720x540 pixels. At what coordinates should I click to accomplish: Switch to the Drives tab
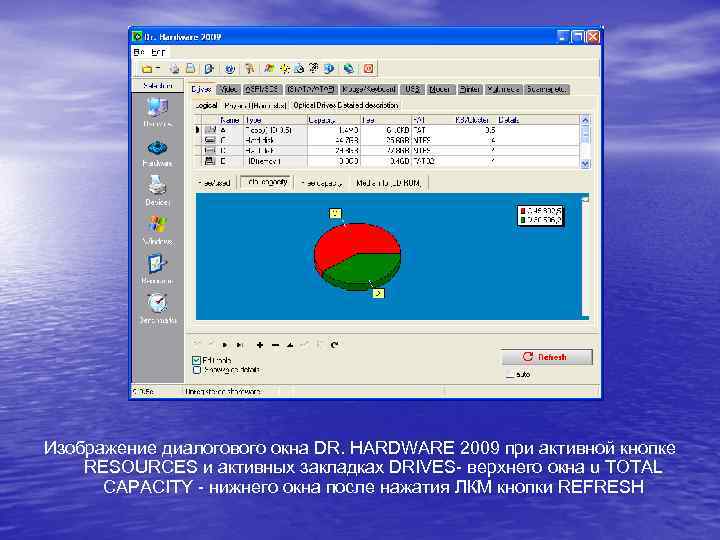pos(201,89)
